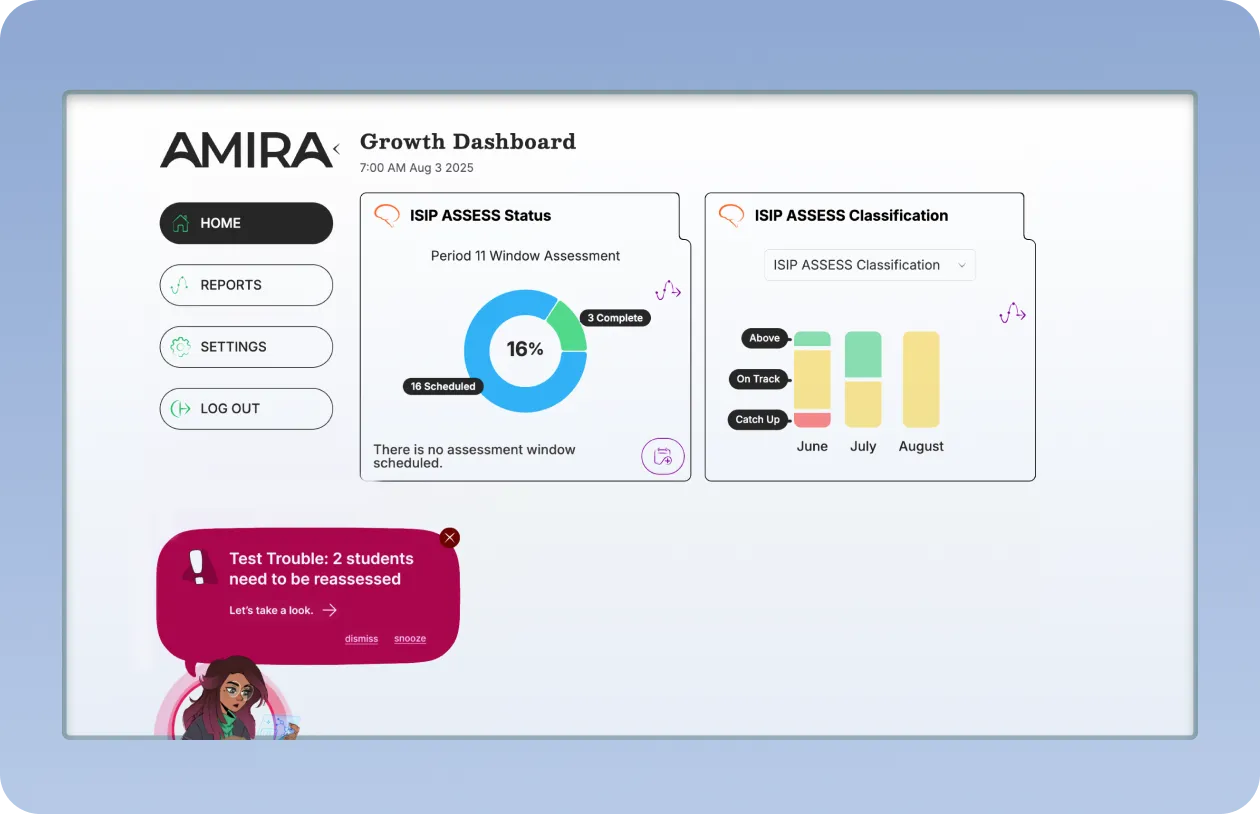
Task: Follow the Let's take a look link
Action: [271, 610]
